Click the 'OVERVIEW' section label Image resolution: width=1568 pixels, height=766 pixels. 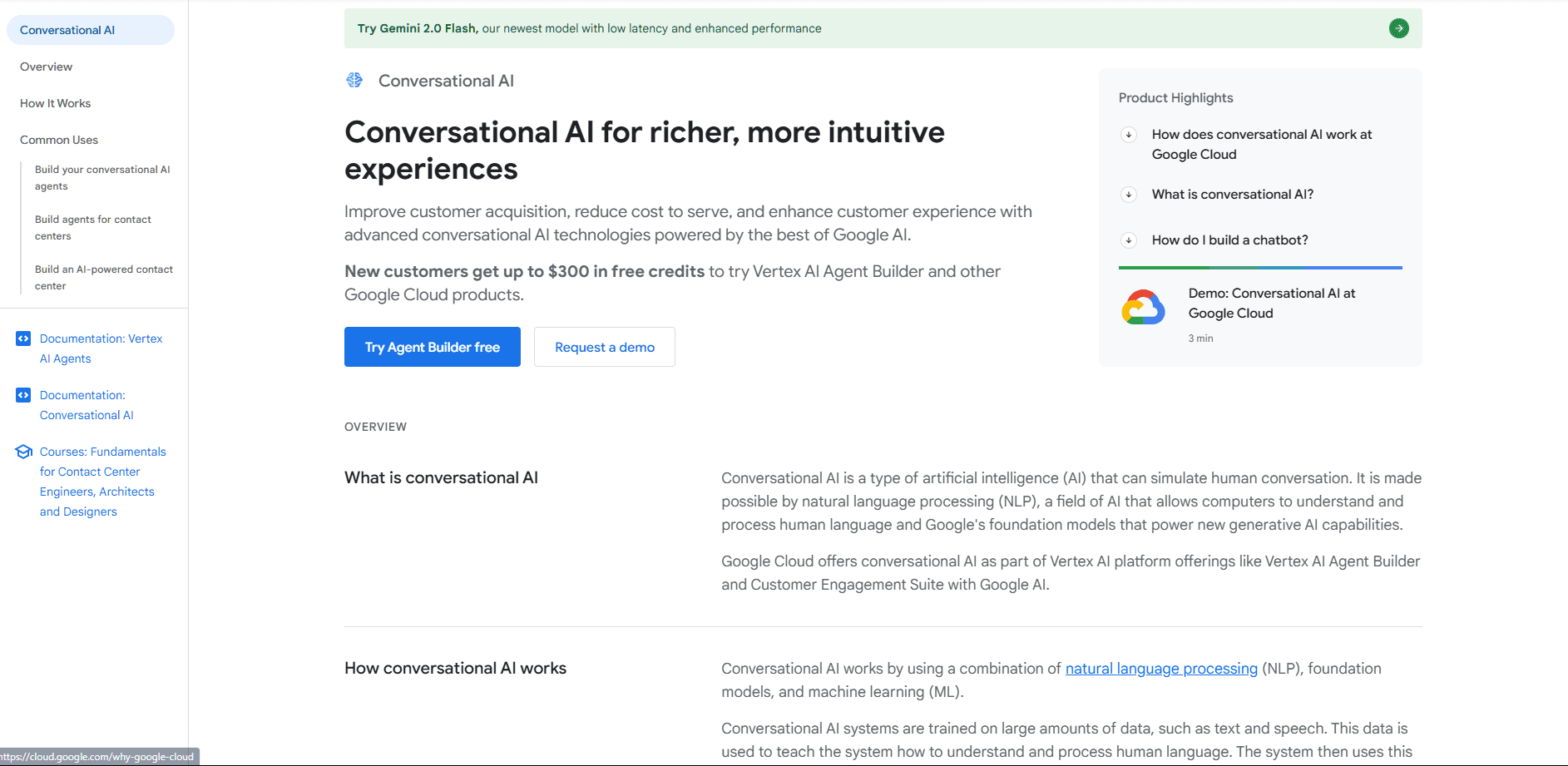[376, 427]
